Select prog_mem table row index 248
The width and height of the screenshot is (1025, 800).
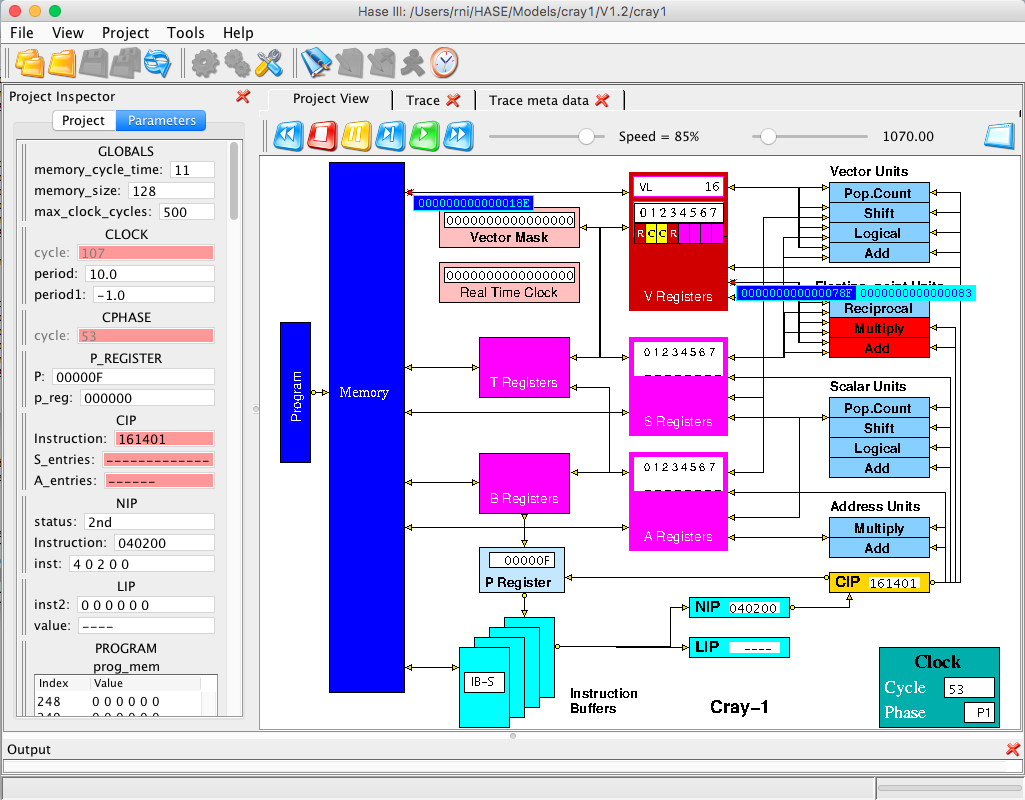pyautogui.click(x=118, y=701)
